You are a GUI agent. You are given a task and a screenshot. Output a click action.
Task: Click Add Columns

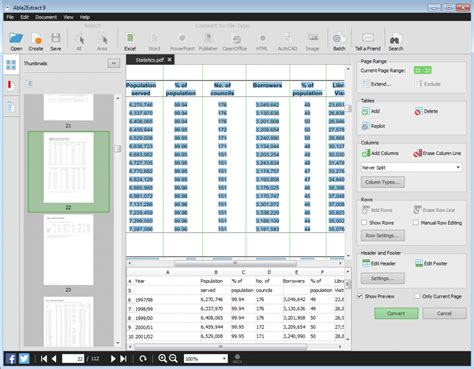click(x=380, y=153)
